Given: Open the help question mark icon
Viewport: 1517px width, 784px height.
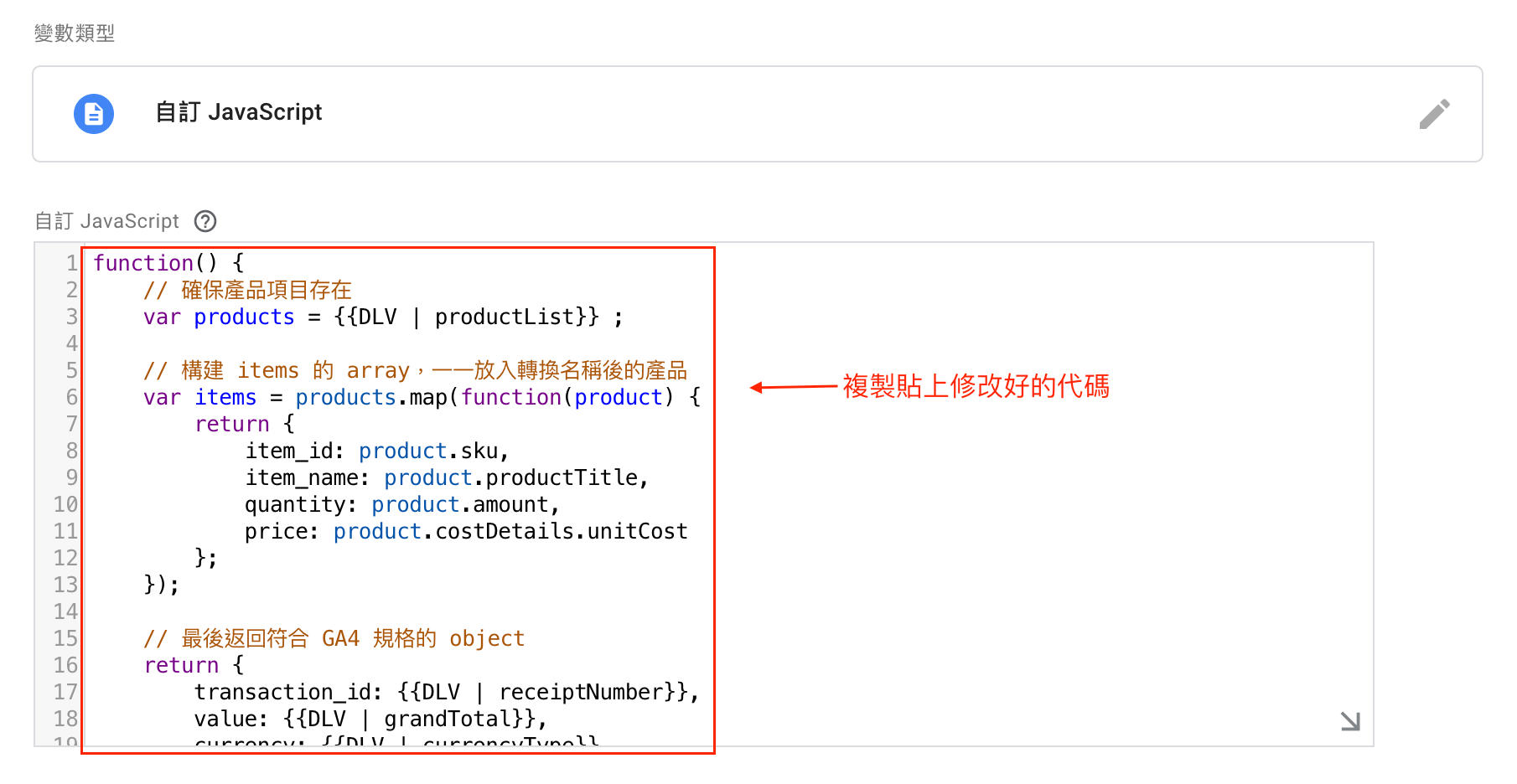Looking at the screenshot, I should [x=205, y=221].
